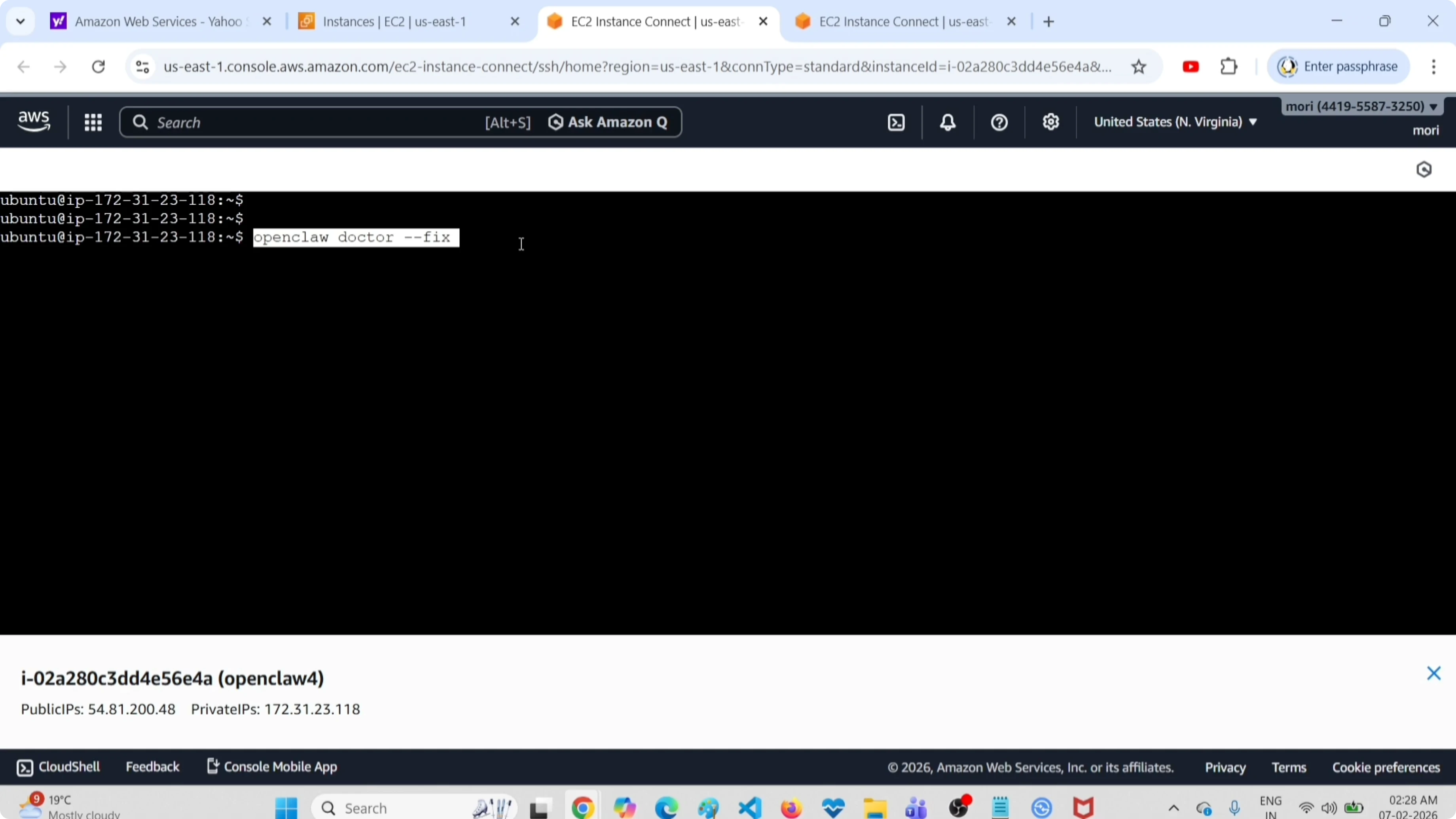Expand the United States (N. Virginia) region dropdown

point(1175,122)
